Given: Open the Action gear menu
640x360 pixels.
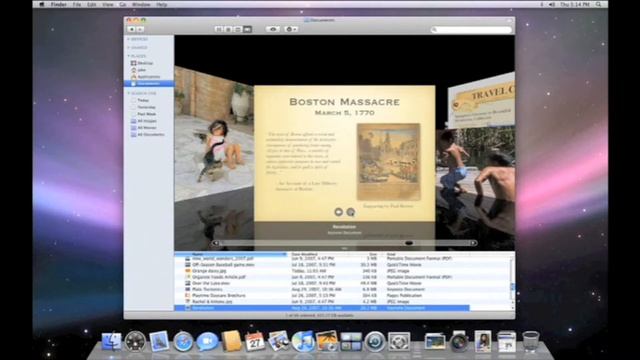Looking at the screenshot, I should coord(291,29).
